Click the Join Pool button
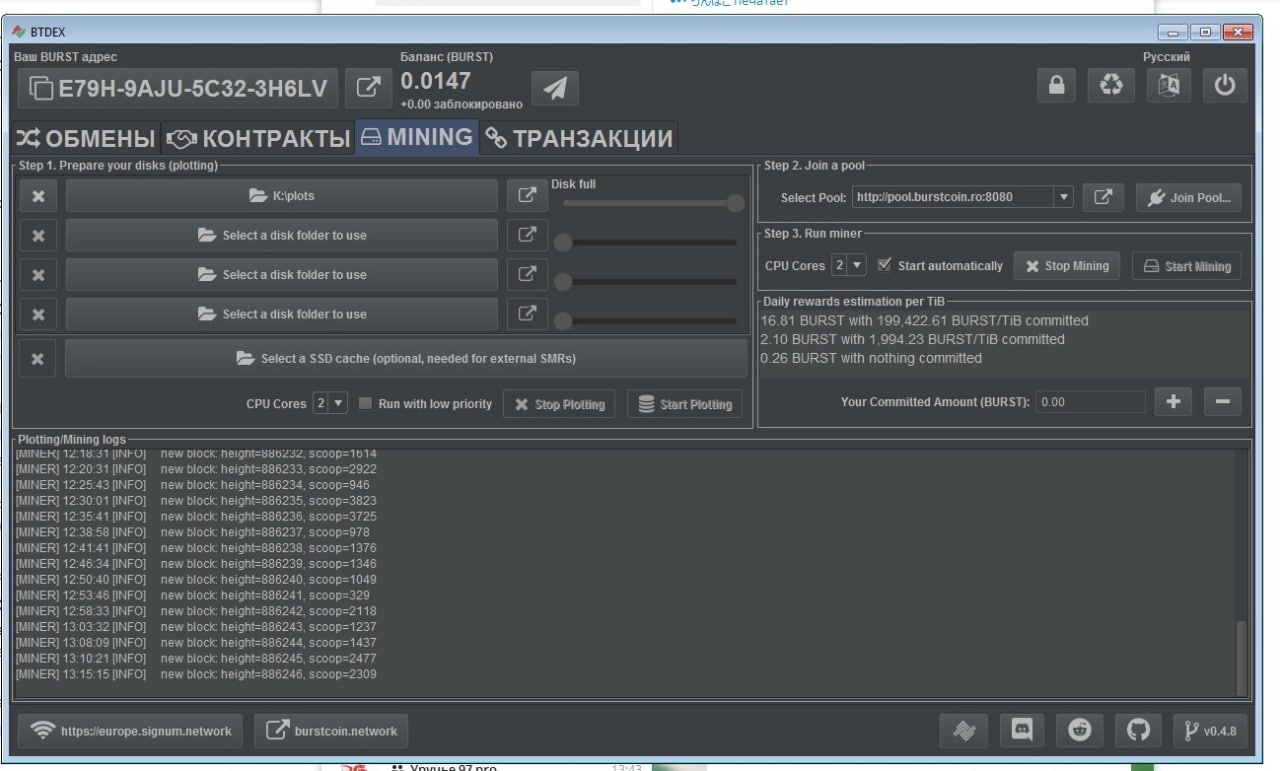Screen dimensions: 1280x771 click(1188, 197)
